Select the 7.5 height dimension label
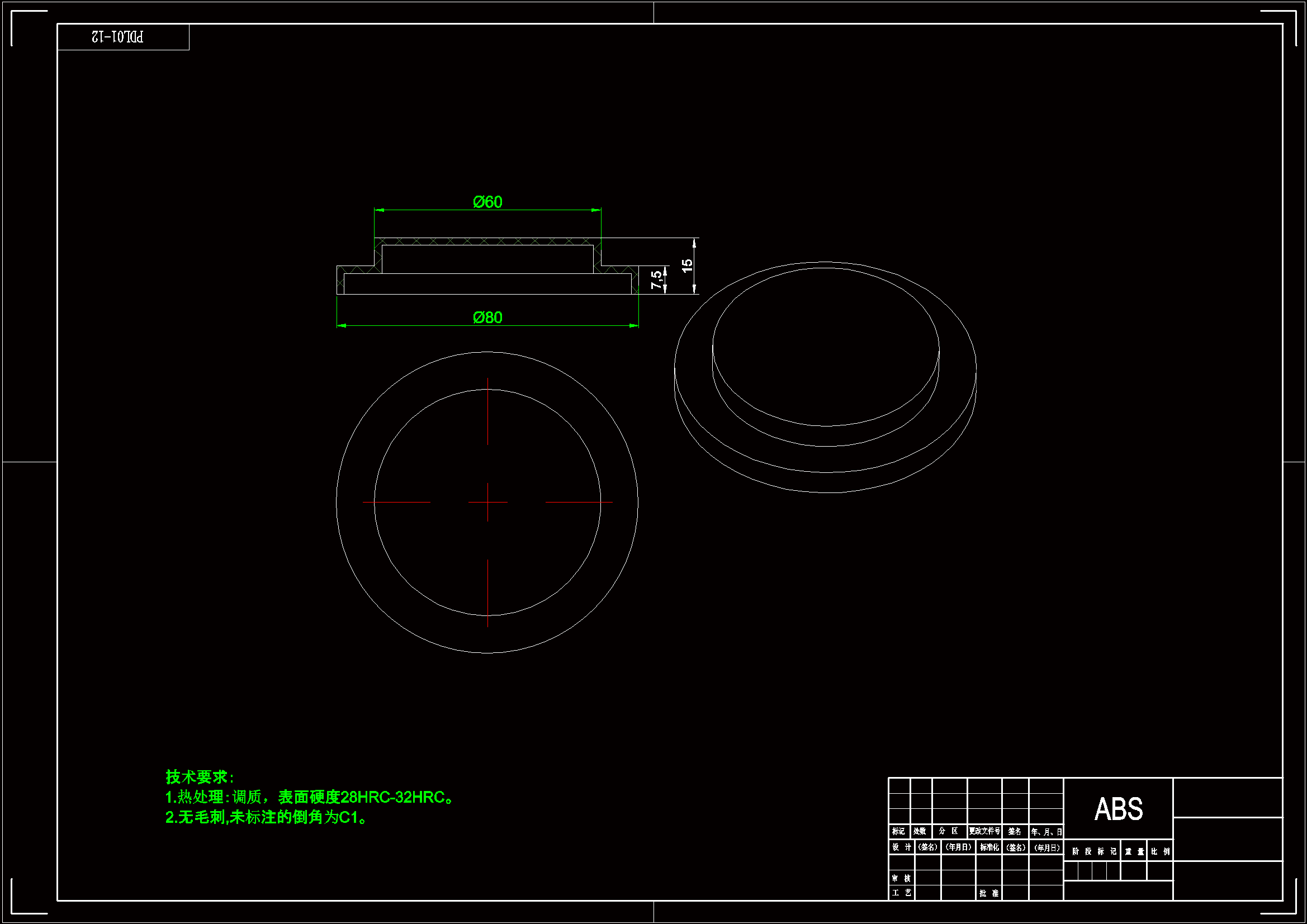Image resolution: width=1307 pixels, height=924 pixels. 656,279
